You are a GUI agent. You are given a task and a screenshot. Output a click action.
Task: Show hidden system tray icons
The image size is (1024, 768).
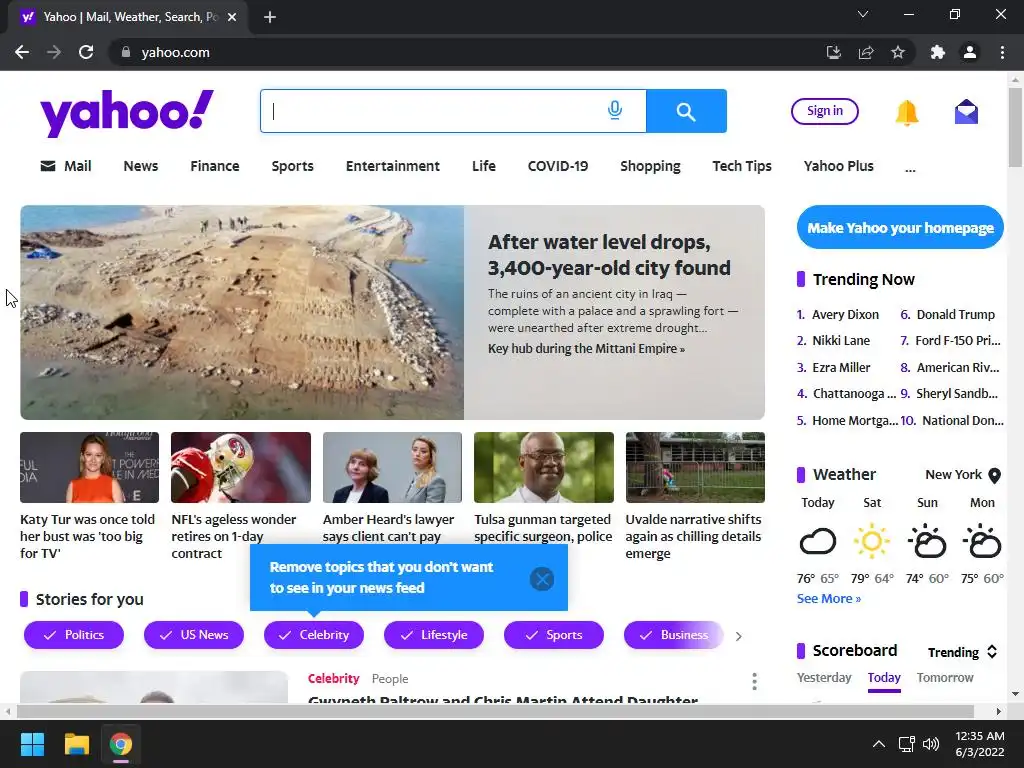pyautogui.click(x=879, y=744)
